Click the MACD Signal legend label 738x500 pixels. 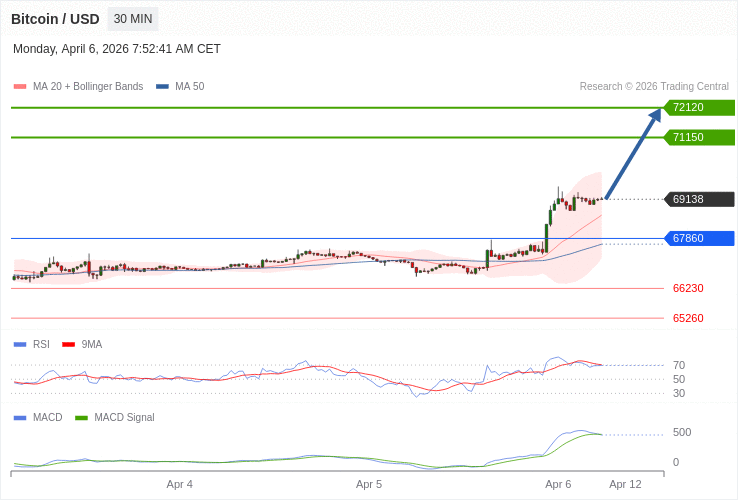pos(124,418)
